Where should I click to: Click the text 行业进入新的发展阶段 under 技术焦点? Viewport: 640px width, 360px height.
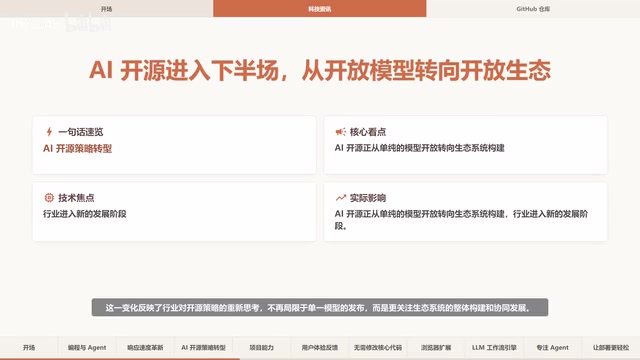(84, 213)
